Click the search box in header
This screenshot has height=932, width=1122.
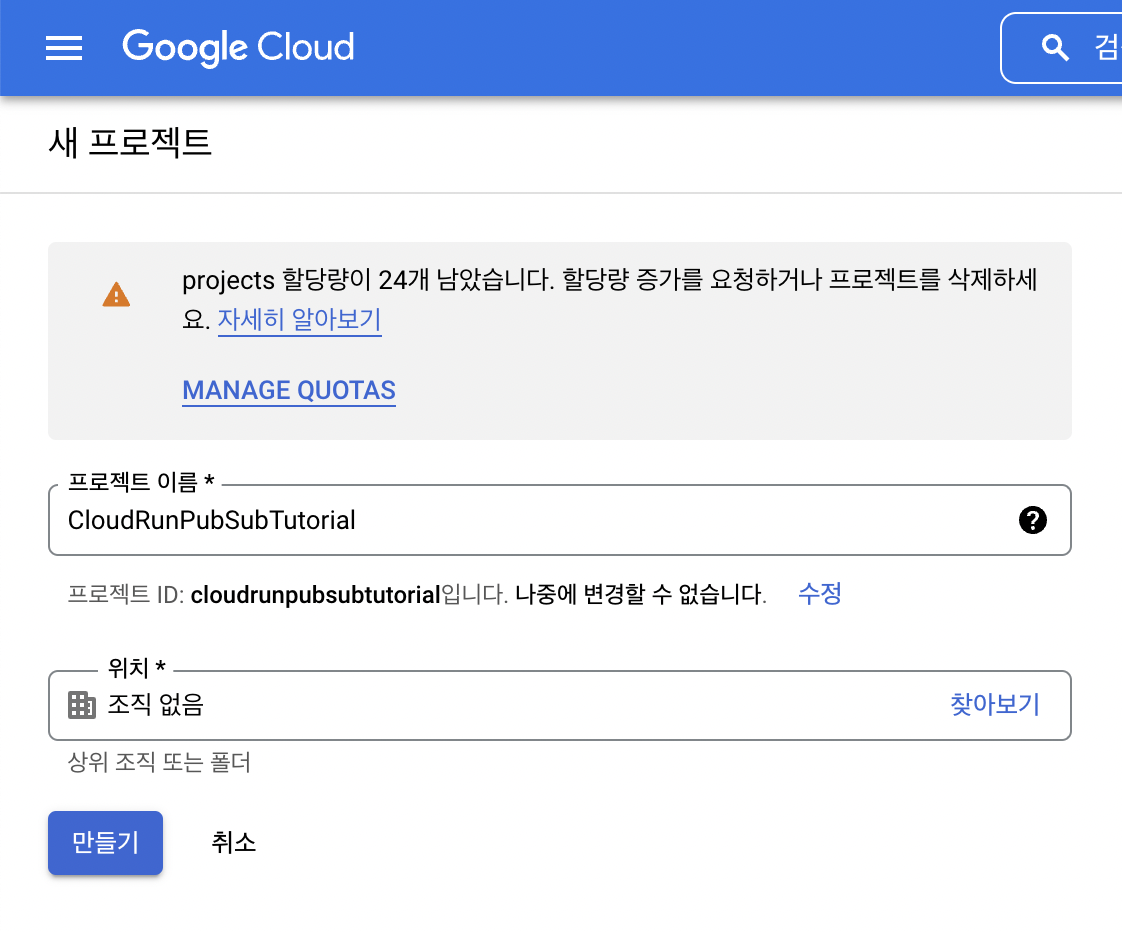(1061, 48)
